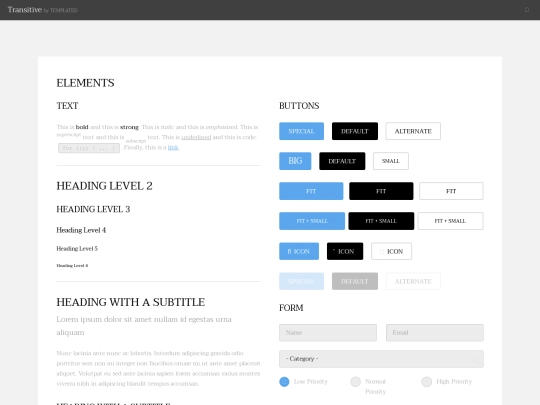Image resolution: width=540 pixels, height=405 pixels.
Task: Click the blue BIG button
Action: (295, 161)
